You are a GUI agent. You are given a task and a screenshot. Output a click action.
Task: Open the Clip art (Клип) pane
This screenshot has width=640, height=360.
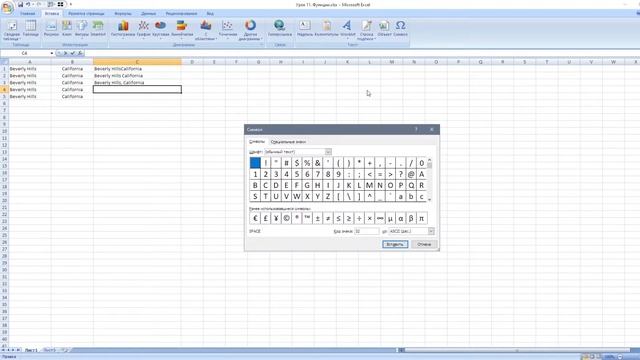tap(67, 29)
